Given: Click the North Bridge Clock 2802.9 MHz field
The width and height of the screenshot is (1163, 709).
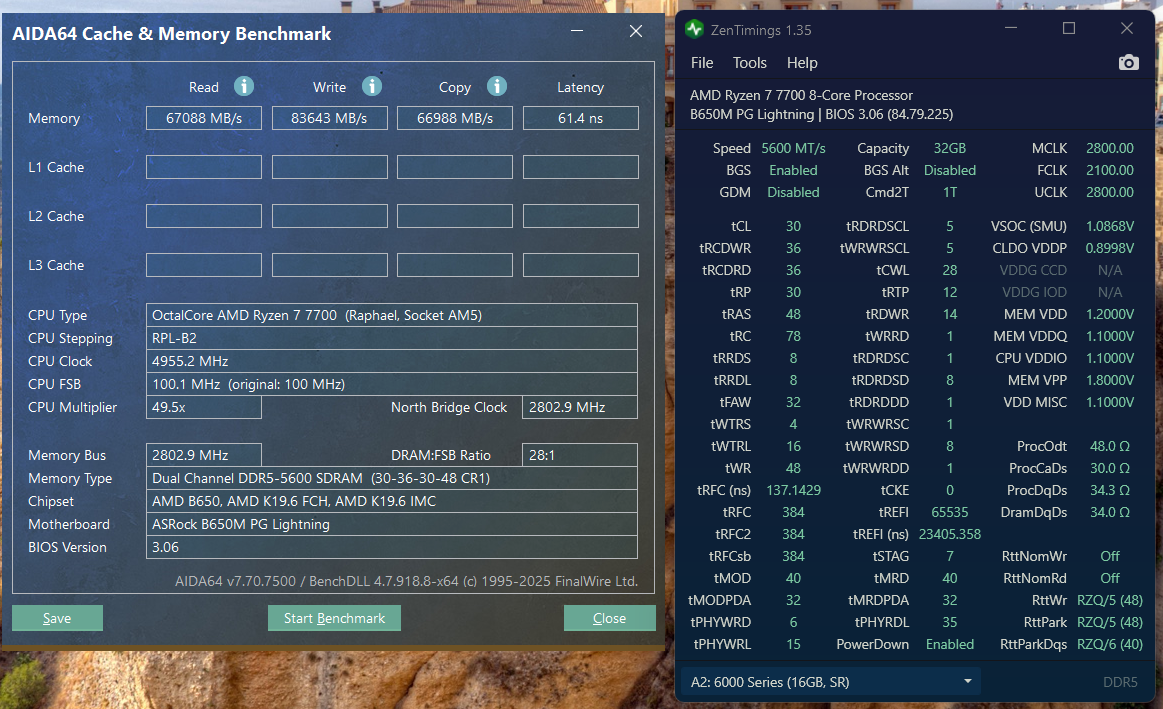Looking at the screenshot, I should pos(580,407).
